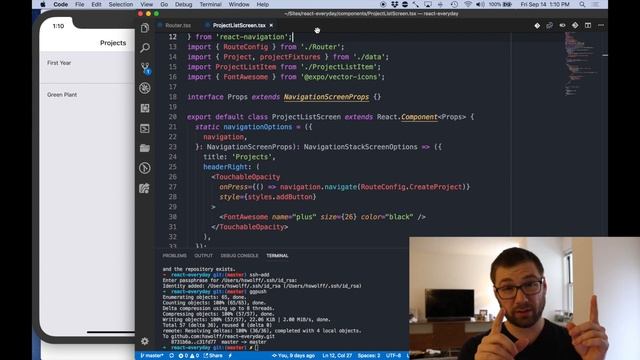Split the editor with the split icon
The image size is (640, 360).
pyautogui.click(x=588, y=25)
